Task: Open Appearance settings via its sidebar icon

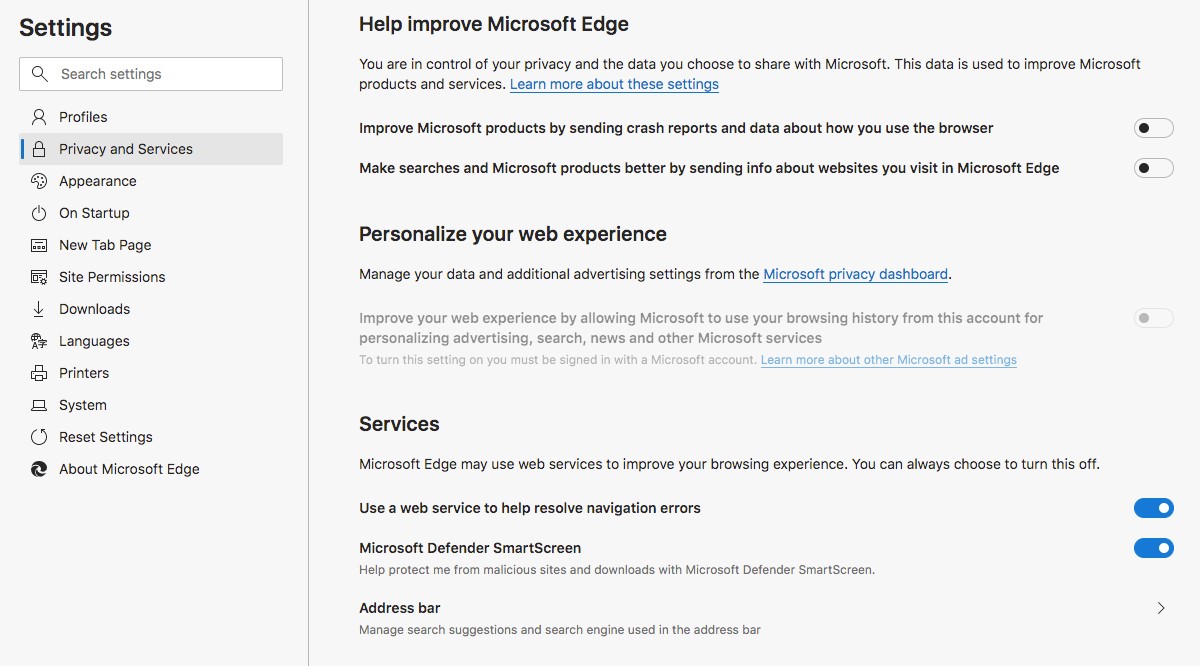Action: coord(38,181)
